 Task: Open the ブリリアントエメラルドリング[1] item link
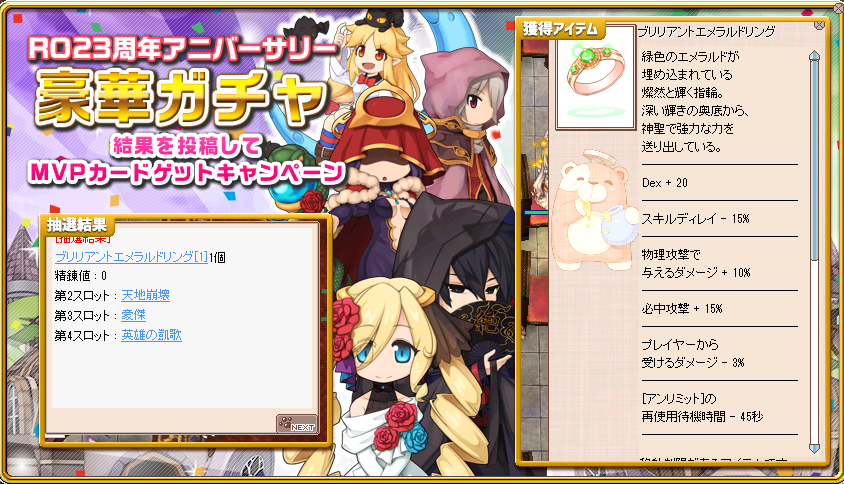pos(131,257)
